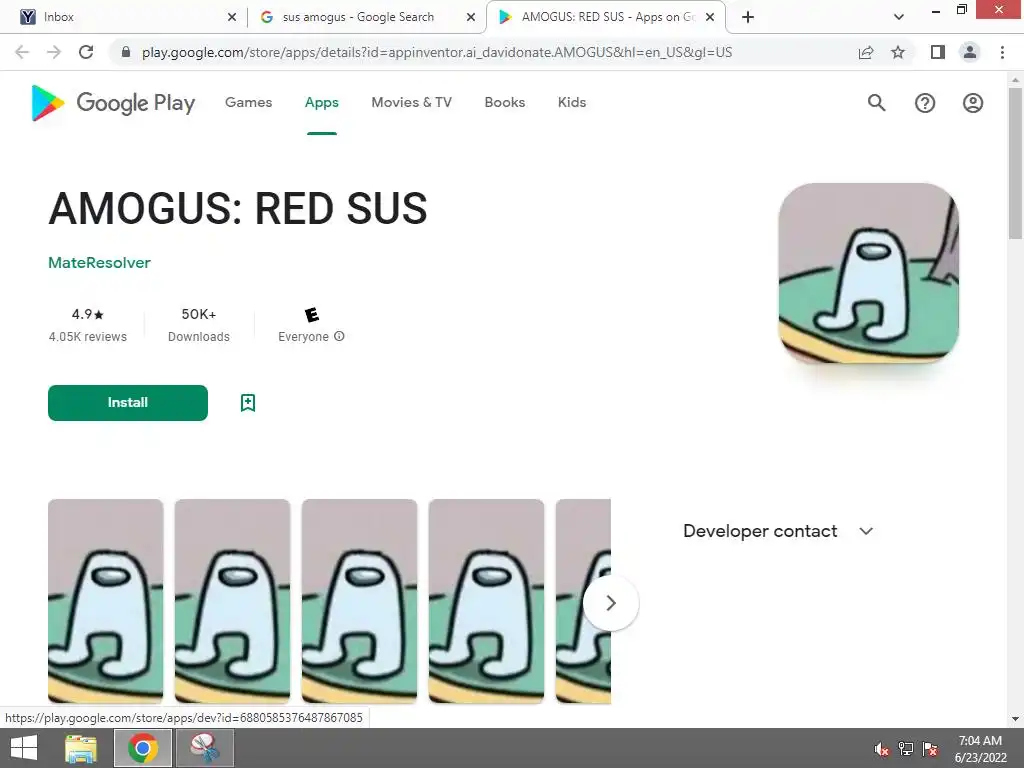Click the scrollbar up arrow
The height and width of the screenshot is (768, 1024).
coord(1015,79)
